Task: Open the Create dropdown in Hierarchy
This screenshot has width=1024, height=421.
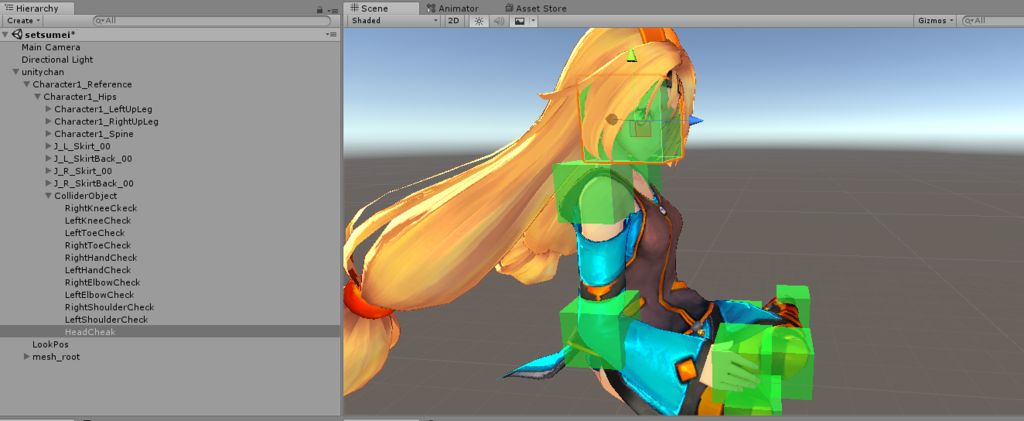Action: click(x=24, y=21)
